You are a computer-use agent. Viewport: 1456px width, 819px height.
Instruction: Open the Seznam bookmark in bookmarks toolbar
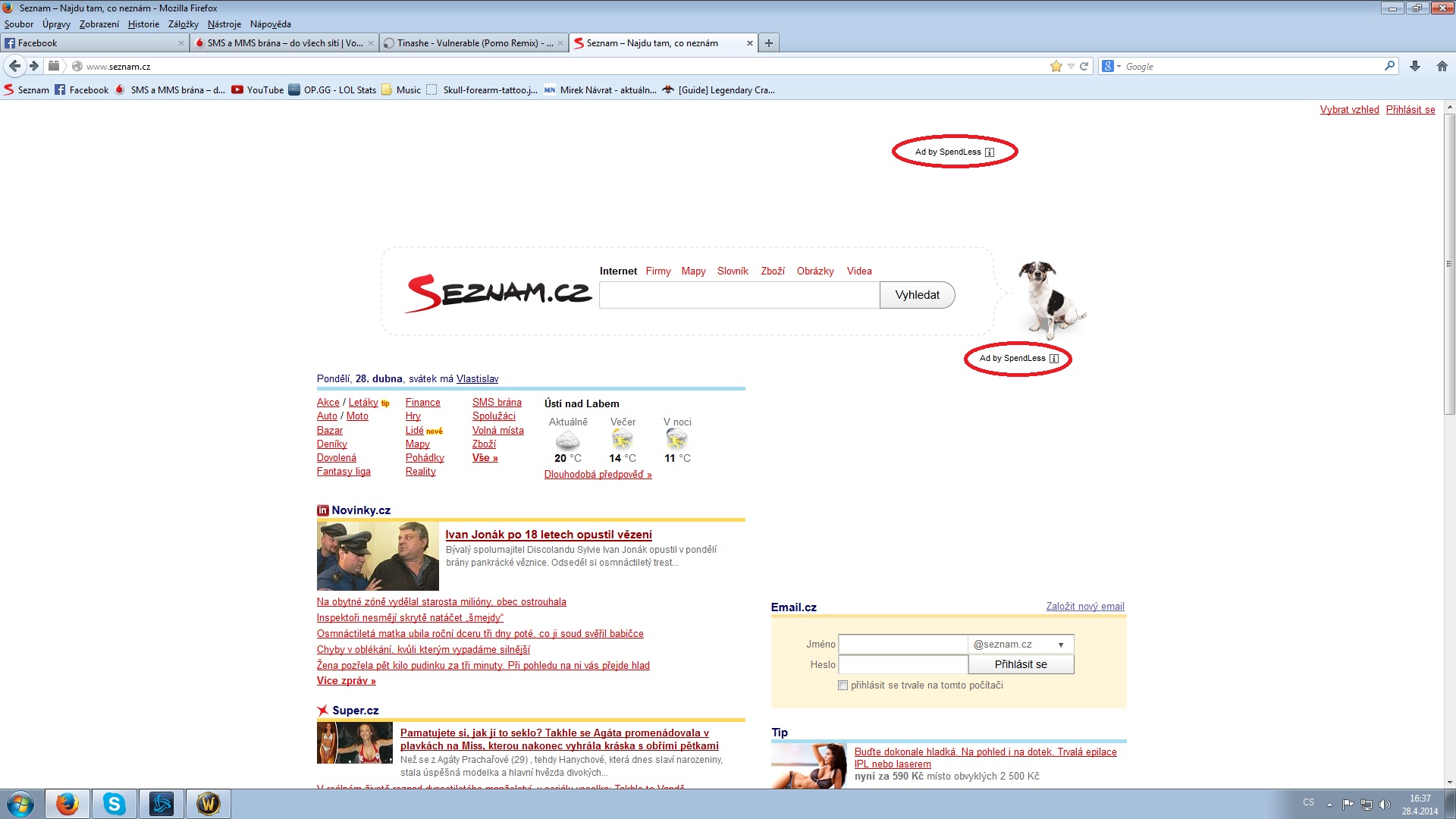pos(27,89)
